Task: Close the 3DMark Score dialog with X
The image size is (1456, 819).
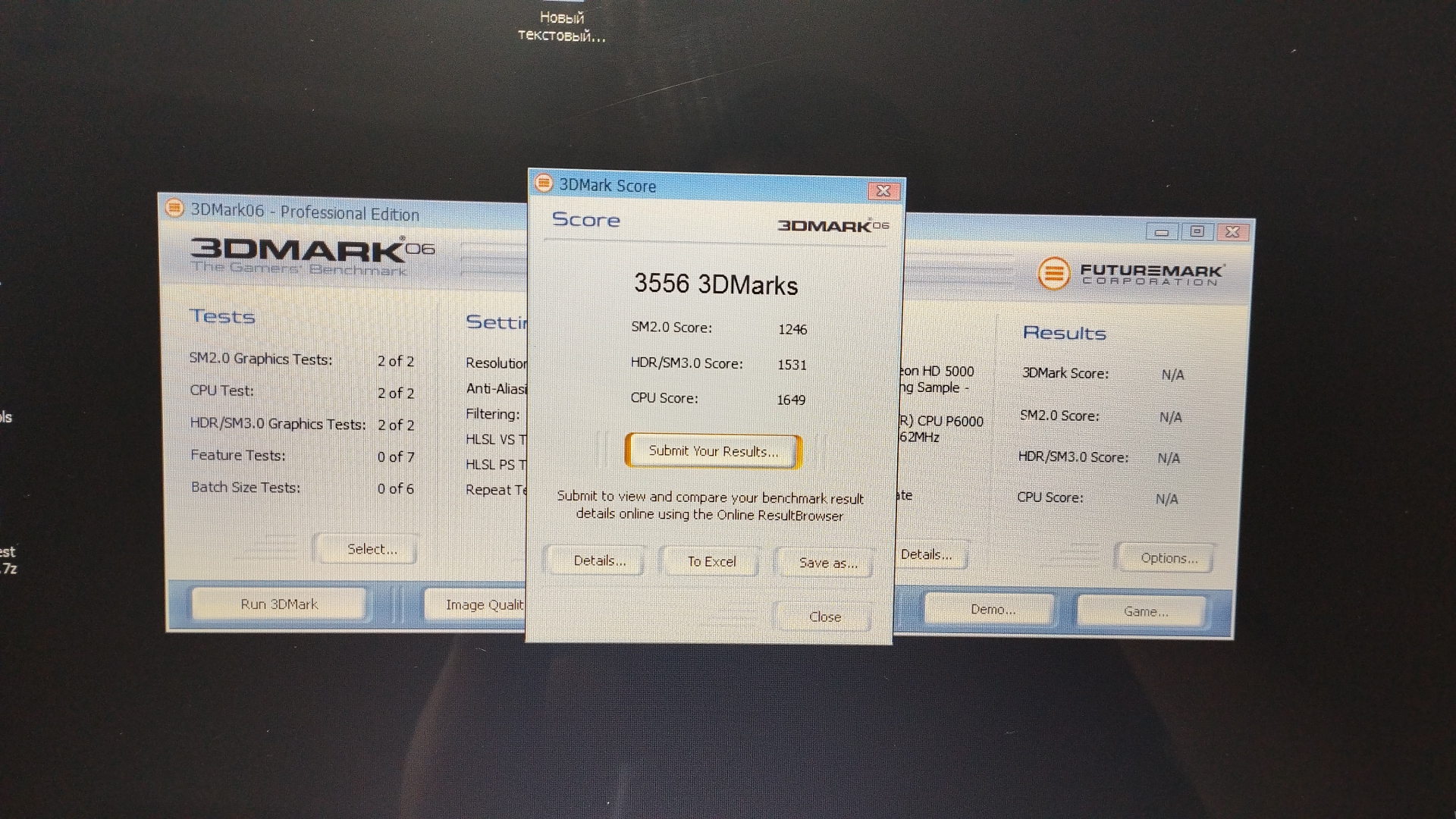Action: tap(883, 191)
